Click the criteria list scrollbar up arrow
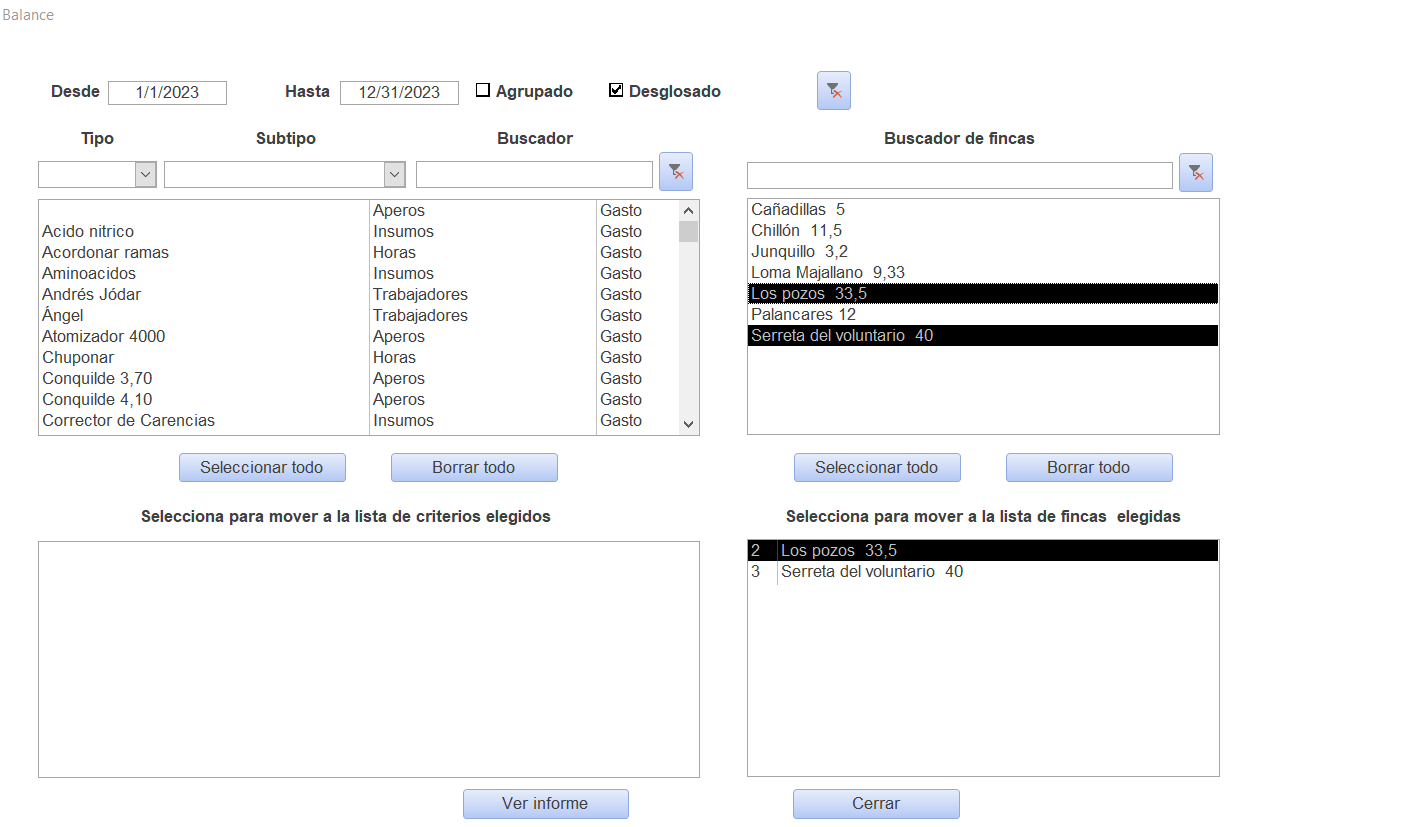1408x827 pixels. (688, 211)
